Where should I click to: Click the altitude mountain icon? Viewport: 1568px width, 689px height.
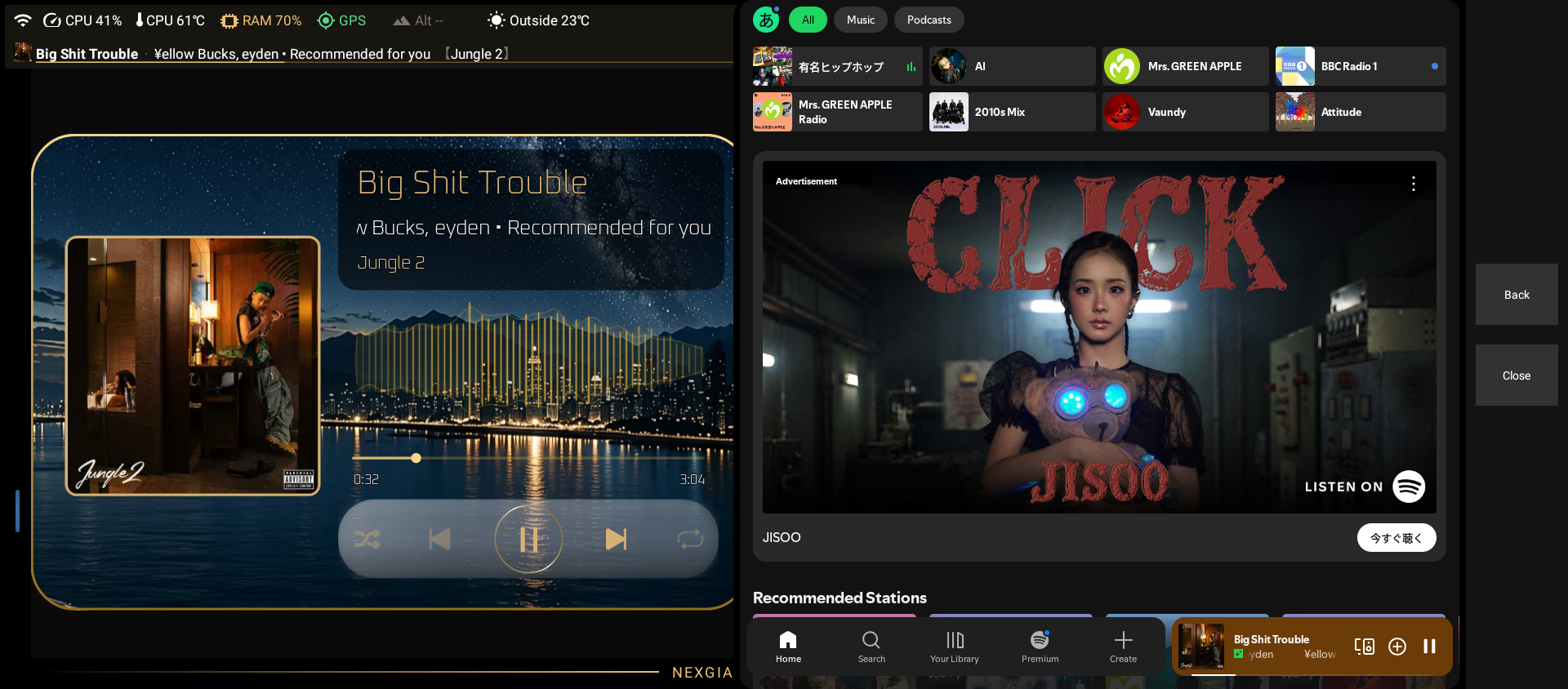(x=401, y=20)
